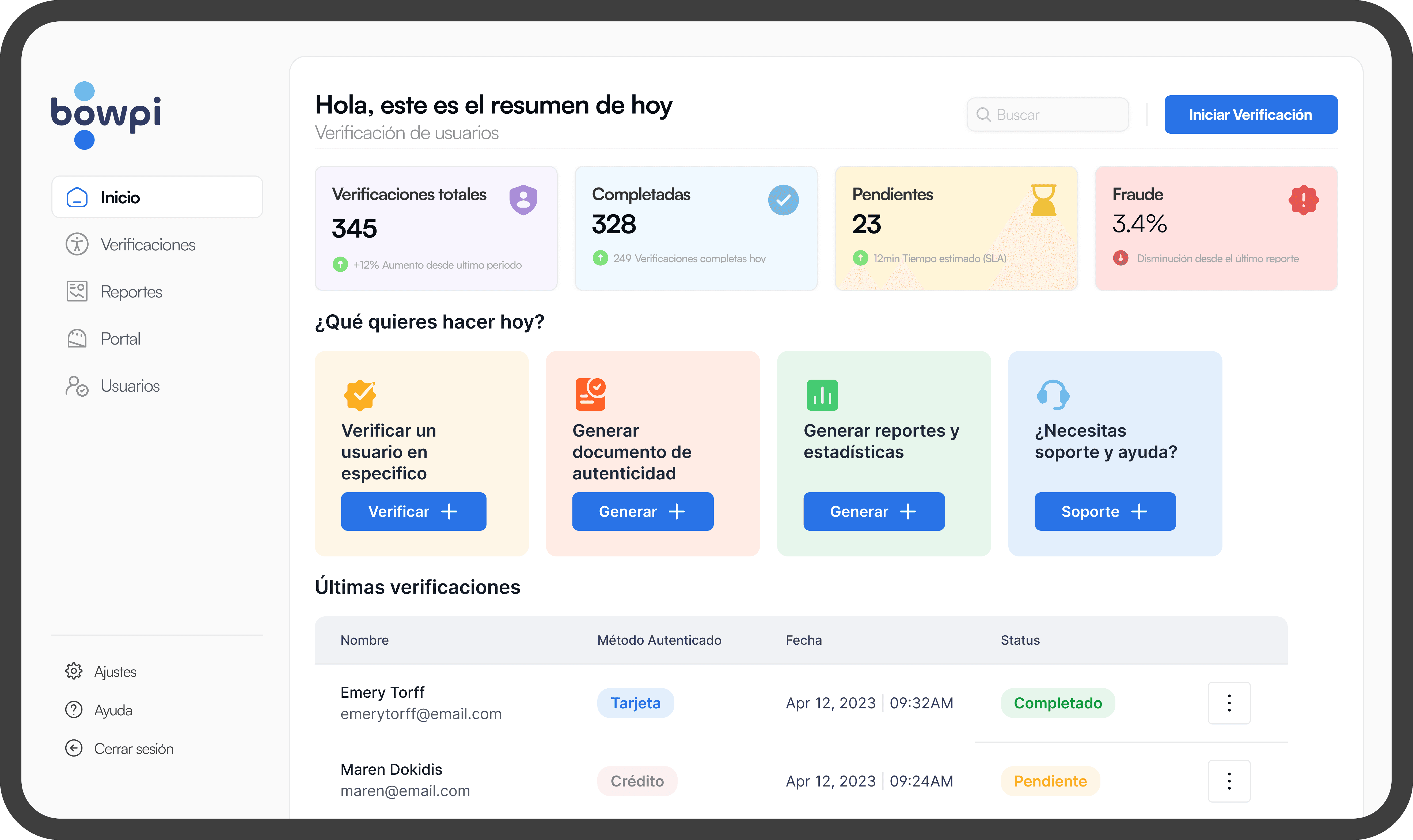Click the Verificar plus button
The width and height of the screenshot is (1413, 840).
[x=413, y=512]
